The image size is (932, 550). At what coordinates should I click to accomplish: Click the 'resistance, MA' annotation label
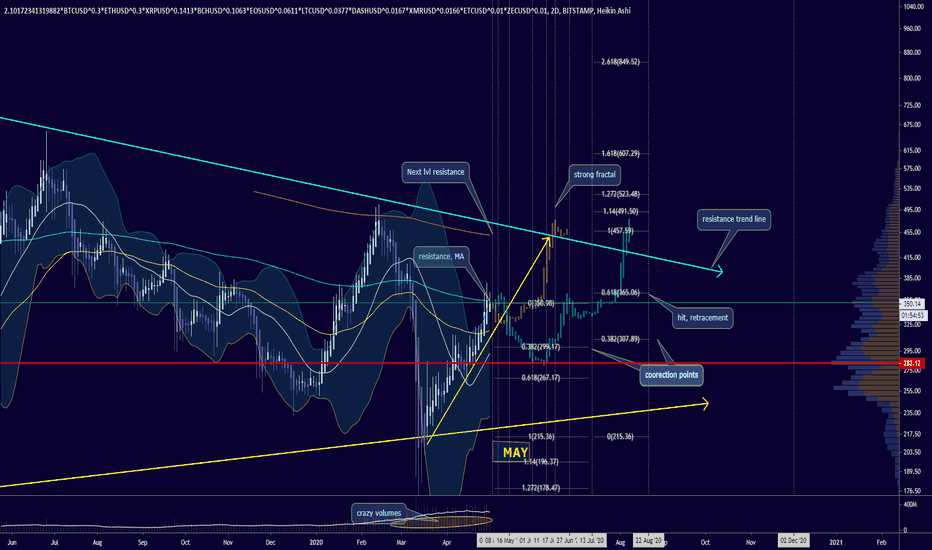(x=441, y=256)
